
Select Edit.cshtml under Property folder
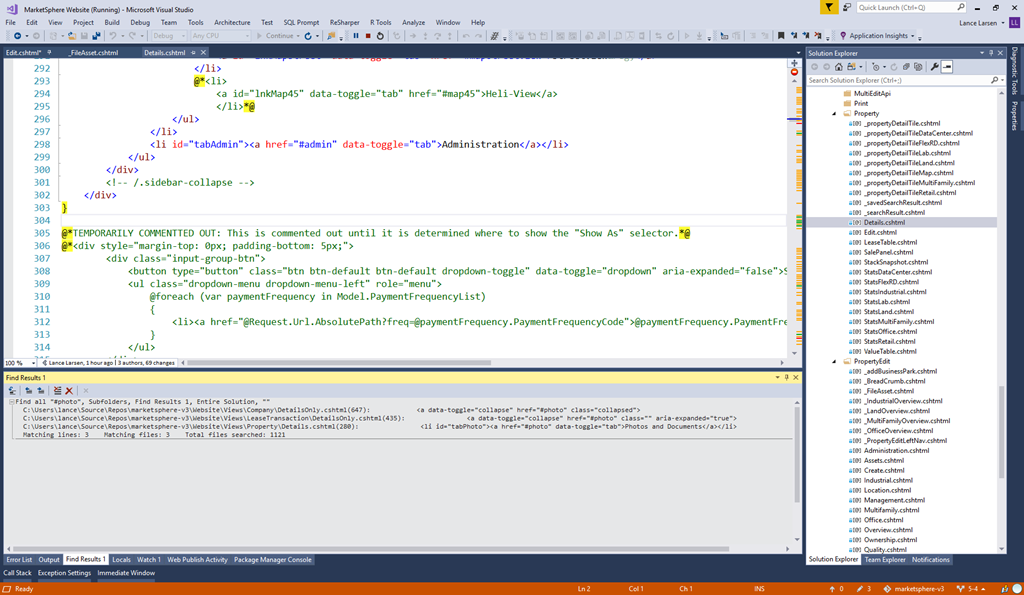[x=880, y=233]
